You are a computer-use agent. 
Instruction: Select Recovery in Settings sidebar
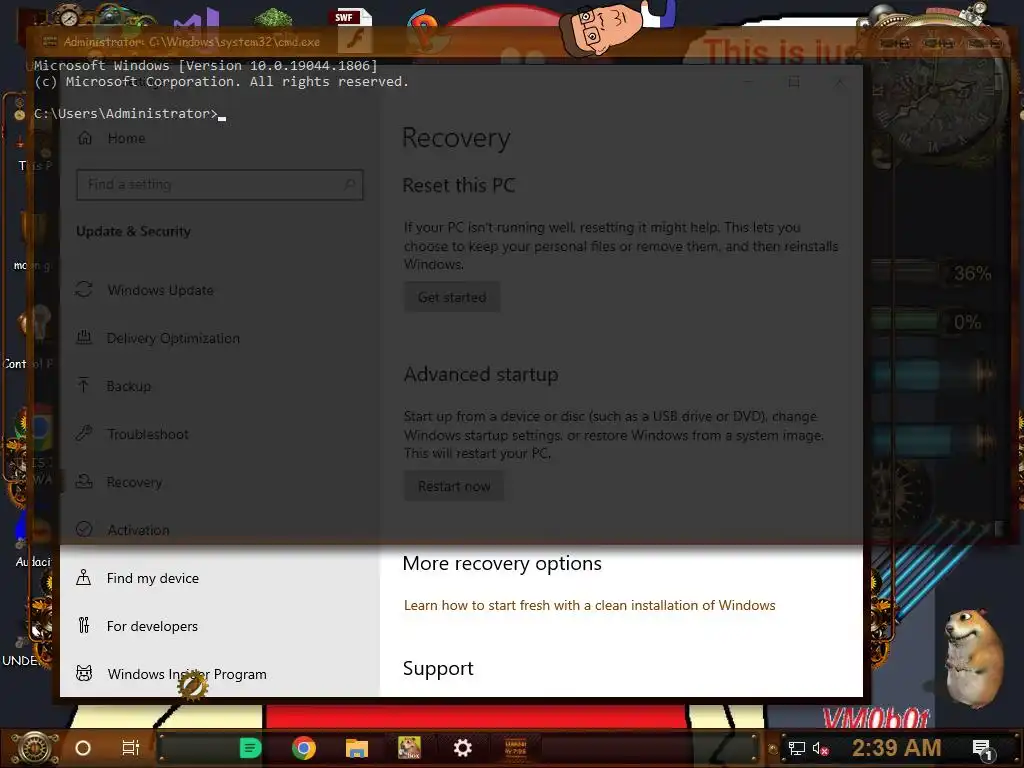(134, 482)
